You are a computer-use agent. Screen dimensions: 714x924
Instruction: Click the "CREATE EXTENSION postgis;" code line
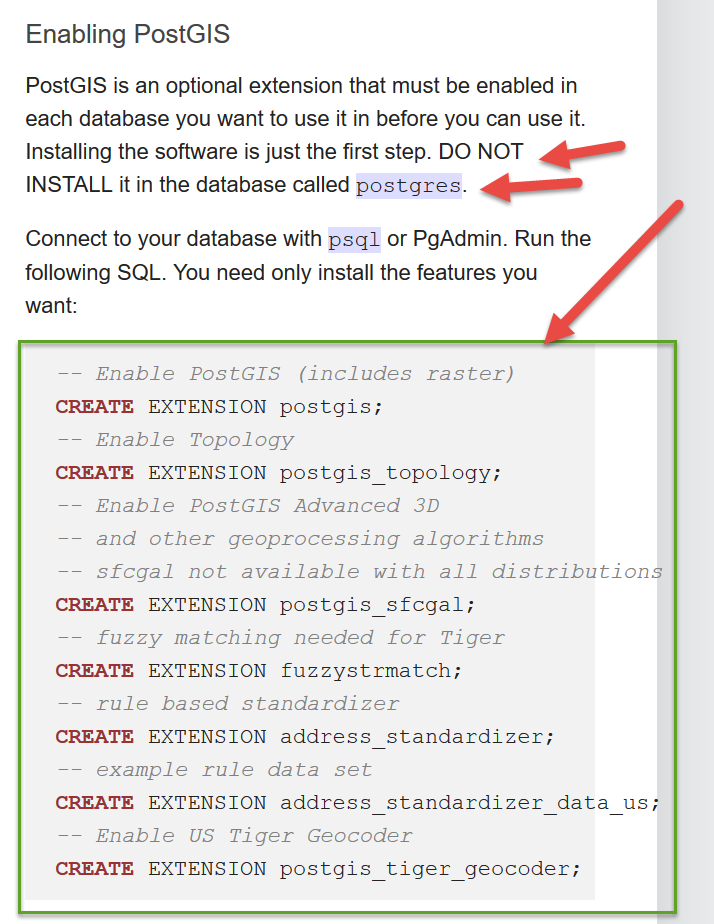(x=219, y=407)
